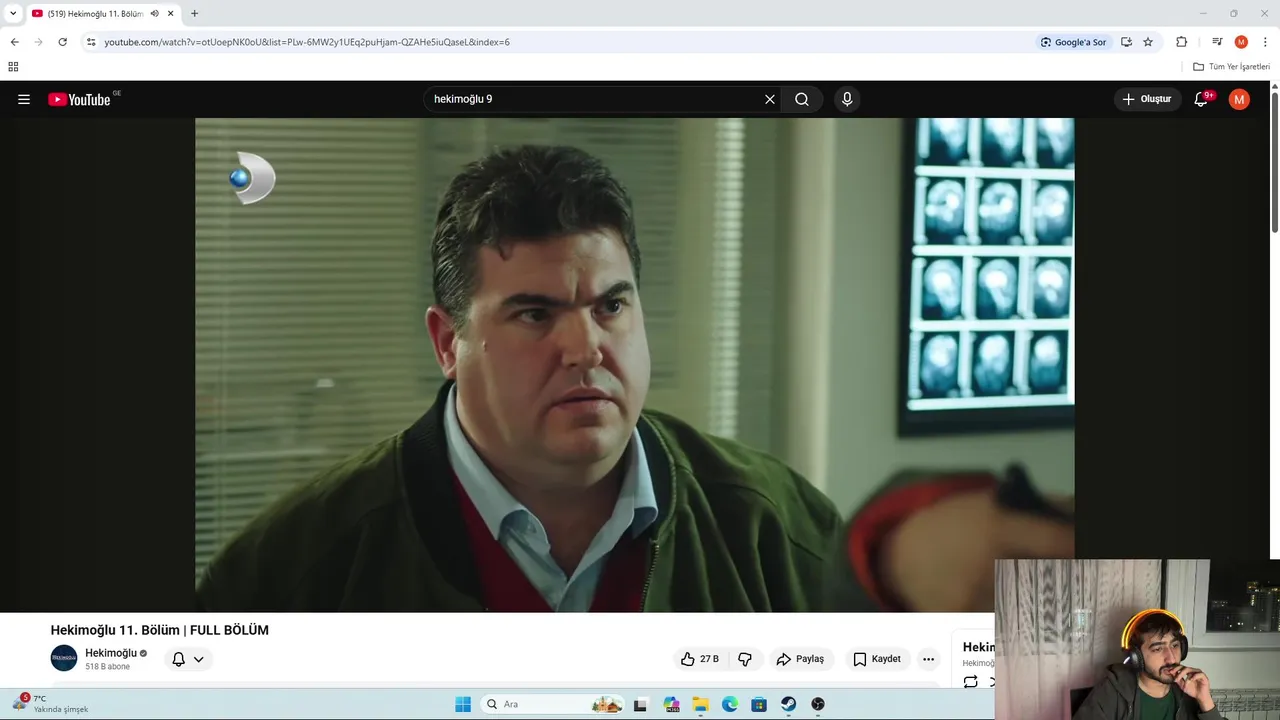Image resolution: width=1280 pixels, height=720 pixels.
Task: Go to YouTube home via logo
Action: pyautogui.click(x=79, y=99)
